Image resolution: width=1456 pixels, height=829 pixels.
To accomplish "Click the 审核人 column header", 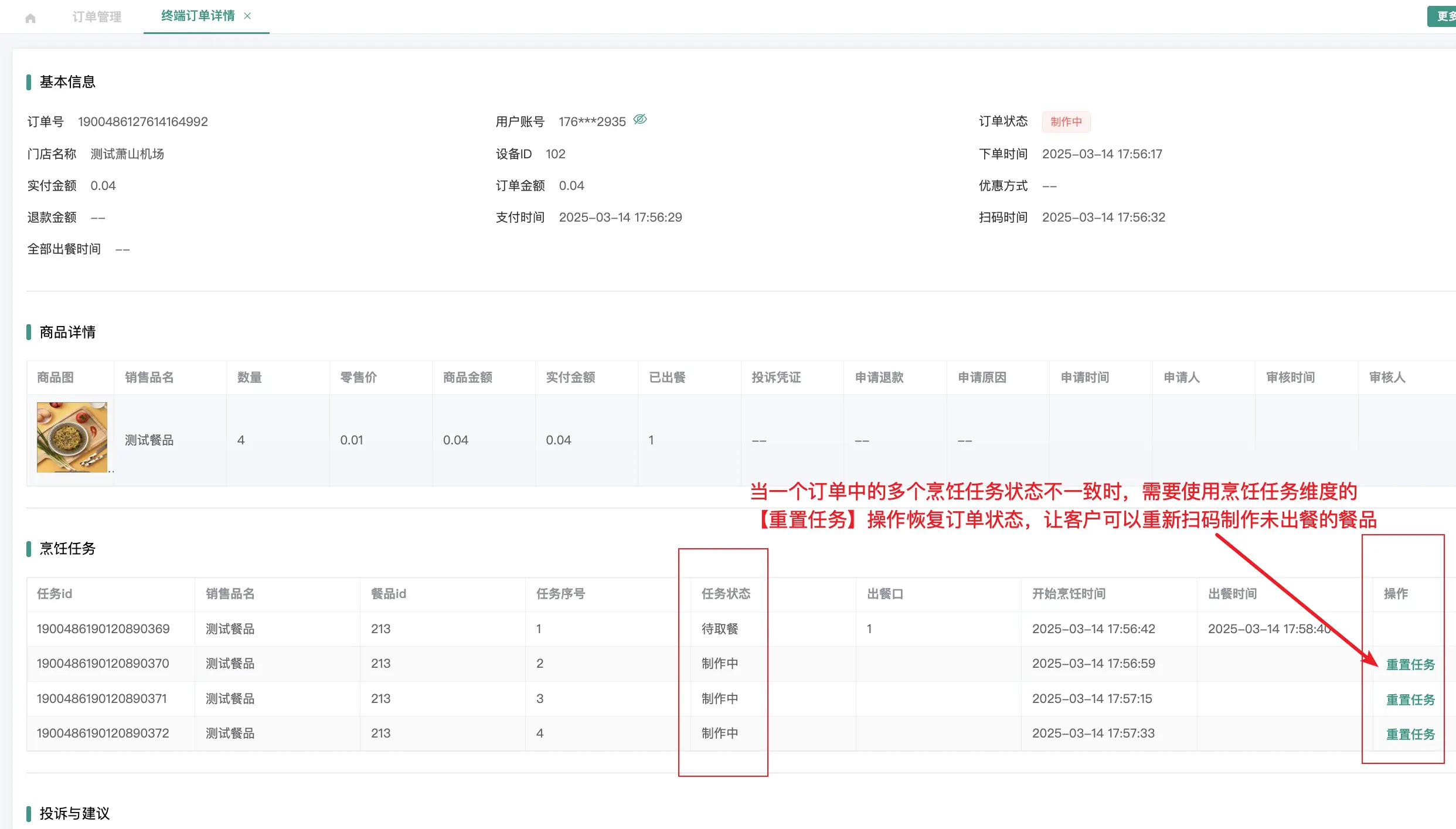I will (1387, 378).
